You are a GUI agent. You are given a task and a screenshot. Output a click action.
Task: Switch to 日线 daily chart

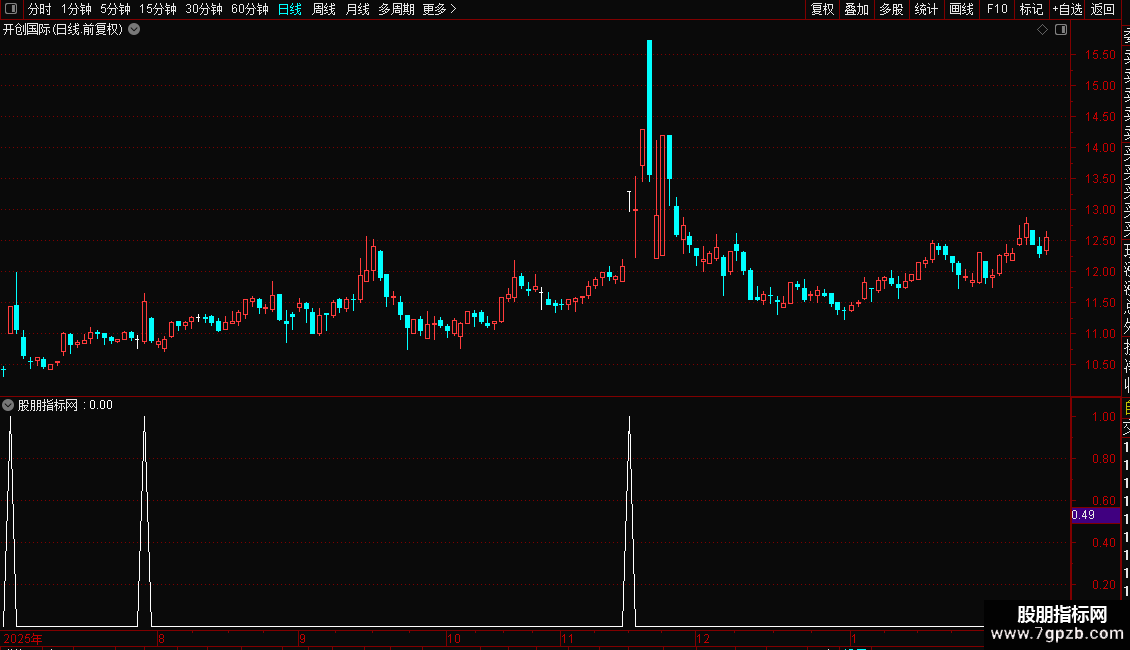(290, 9)
